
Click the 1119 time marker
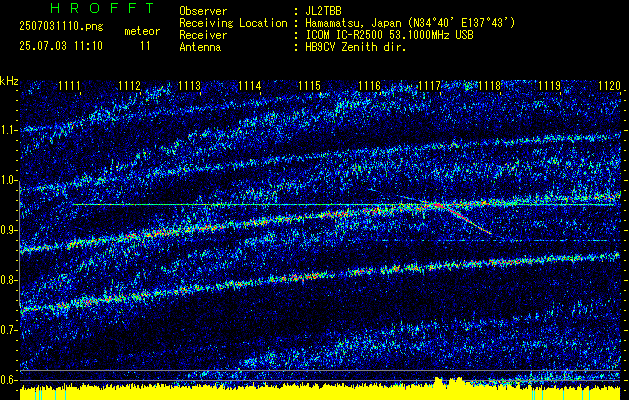click(x=549, y=86)
